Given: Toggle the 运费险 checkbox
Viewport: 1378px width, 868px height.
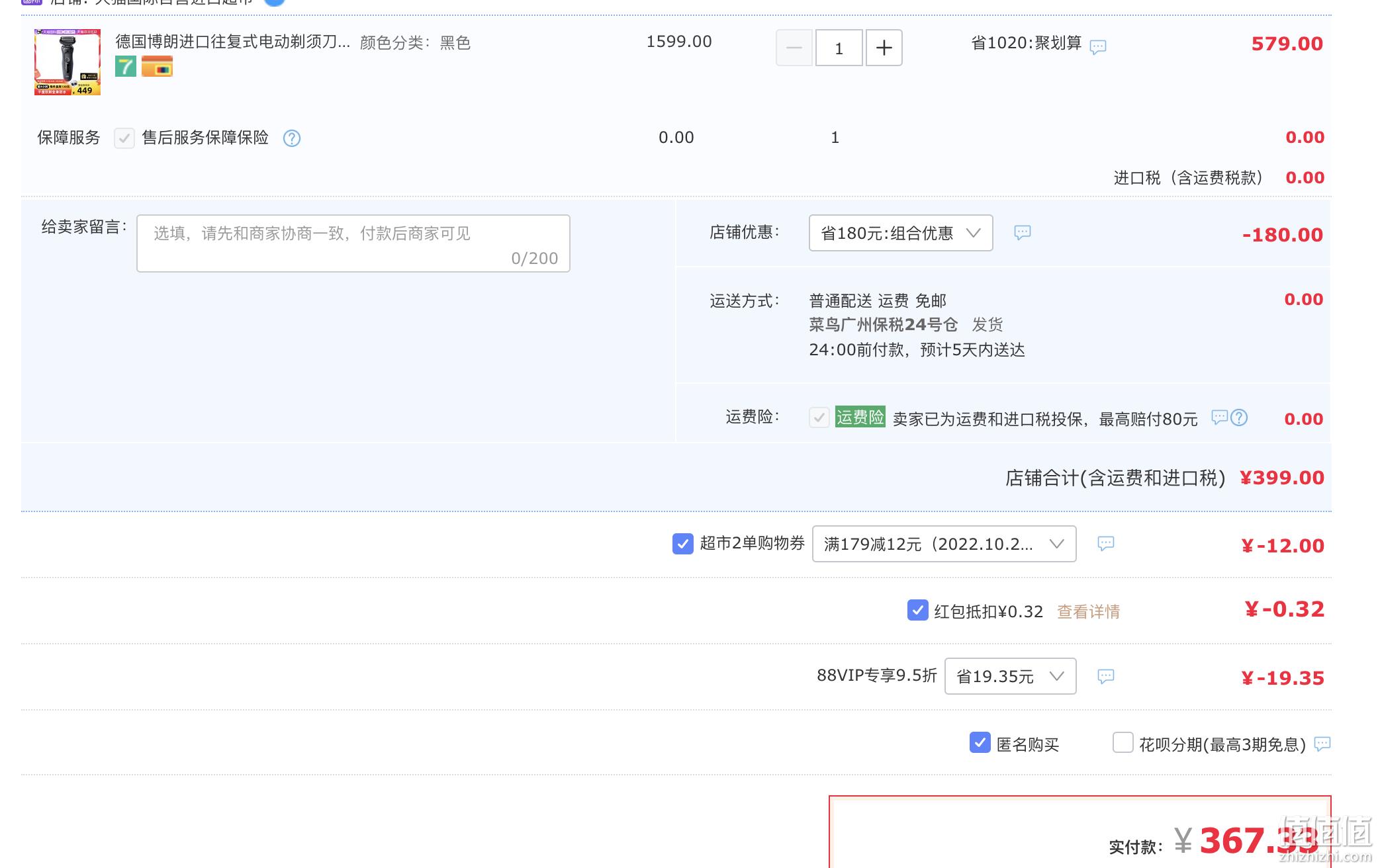Looking at the screenshot, I should point(819,417).
